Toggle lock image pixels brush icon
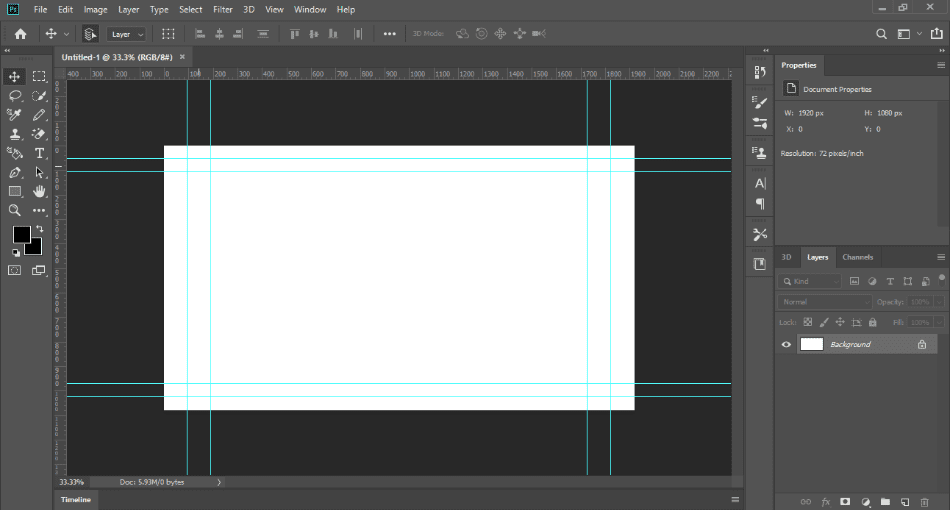This screenshot has height=510, width=950. pyautogui.click(x=824, y=322)
